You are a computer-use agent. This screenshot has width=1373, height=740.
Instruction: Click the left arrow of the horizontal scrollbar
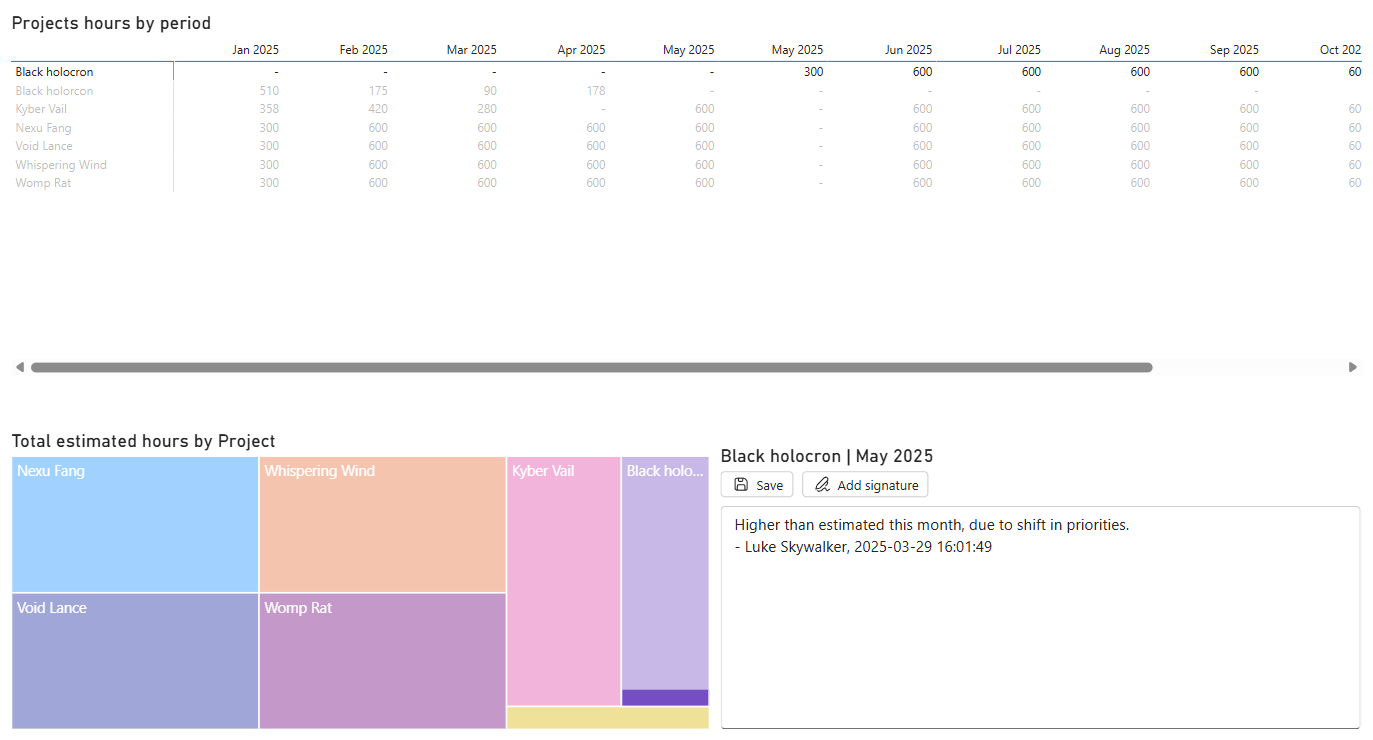click(x=20, y=367)
